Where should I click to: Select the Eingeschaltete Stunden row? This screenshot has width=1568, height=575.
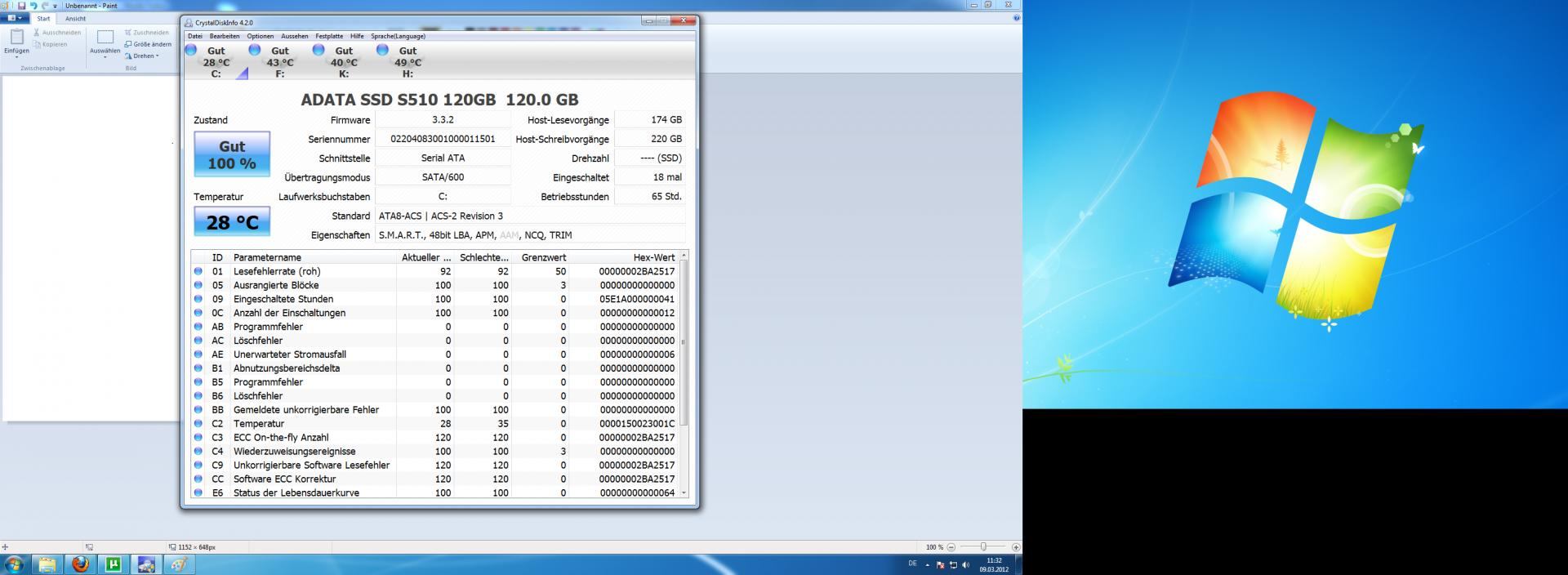point(435,299)
